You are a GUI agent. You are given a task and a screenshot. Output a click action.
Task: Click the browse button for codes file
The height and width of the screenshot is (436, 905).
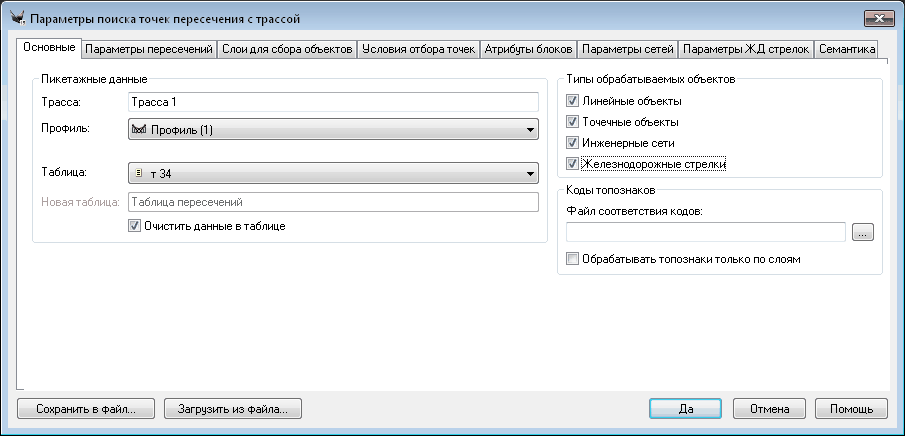863,232
